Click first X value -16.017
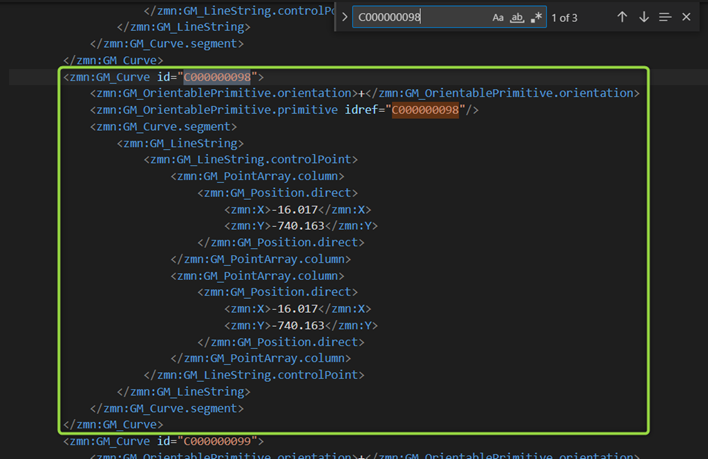The width and height of the screenshot is (708, 459). point(294,209)
